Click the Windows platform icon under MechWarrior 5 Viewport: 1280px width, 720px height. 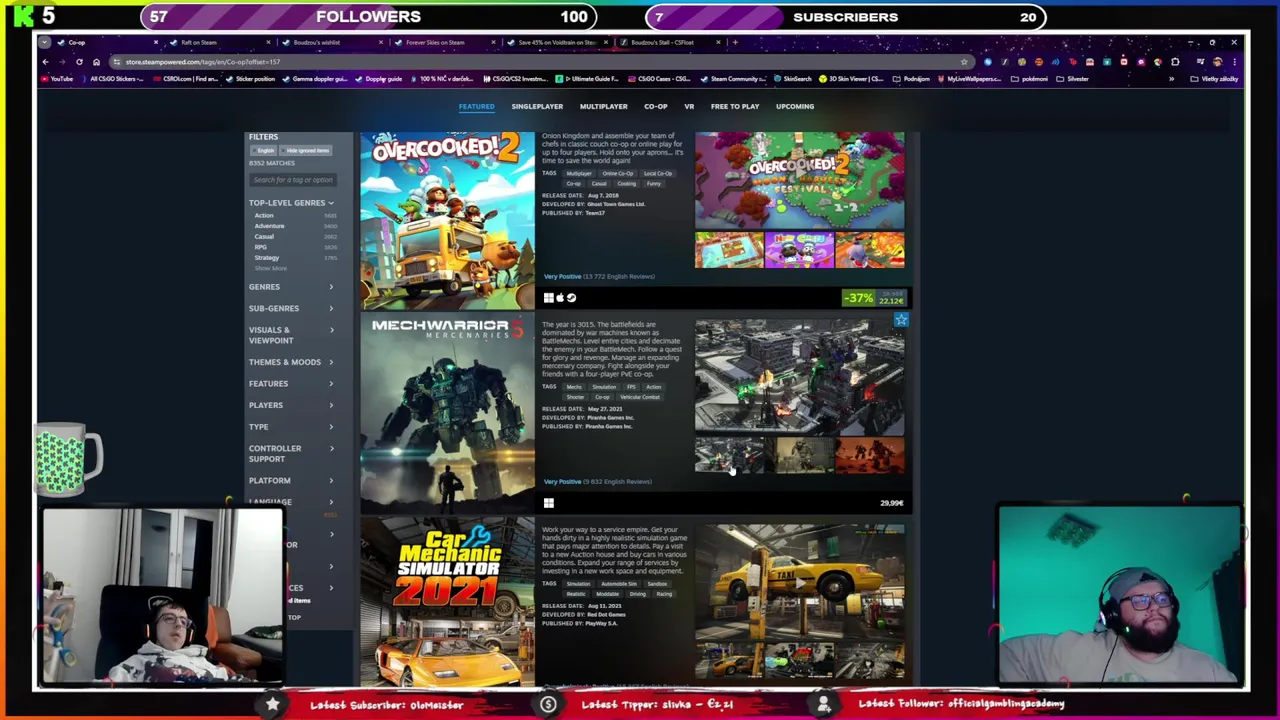click(548, 503)
